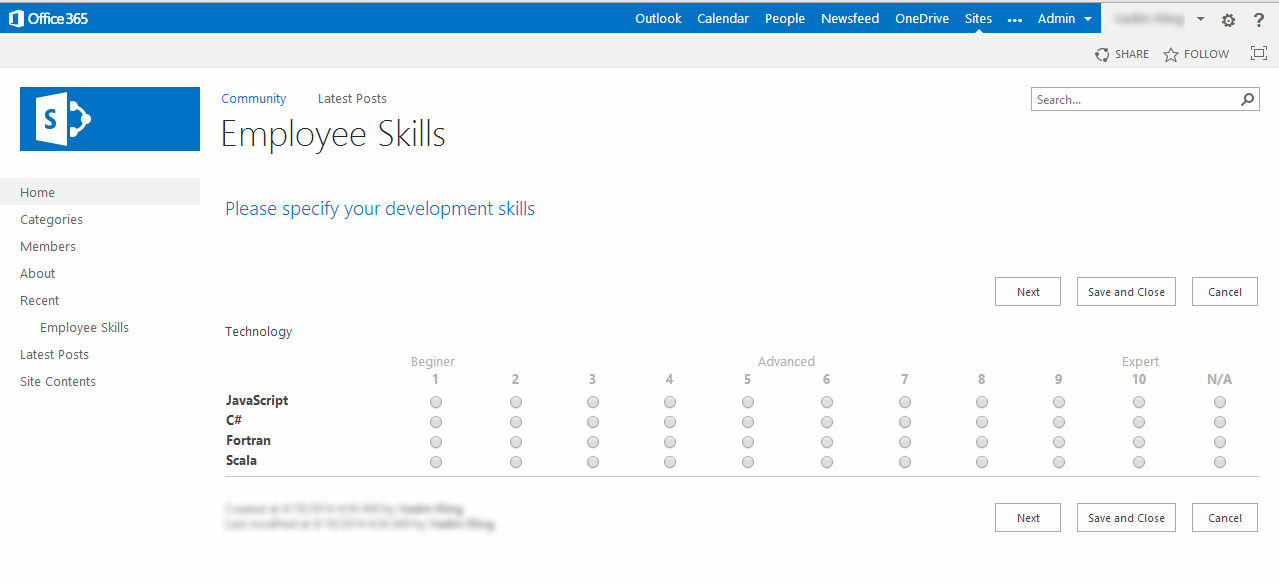
Task: Select skill level 5 for JavaScript
Action: pos(747,401)
